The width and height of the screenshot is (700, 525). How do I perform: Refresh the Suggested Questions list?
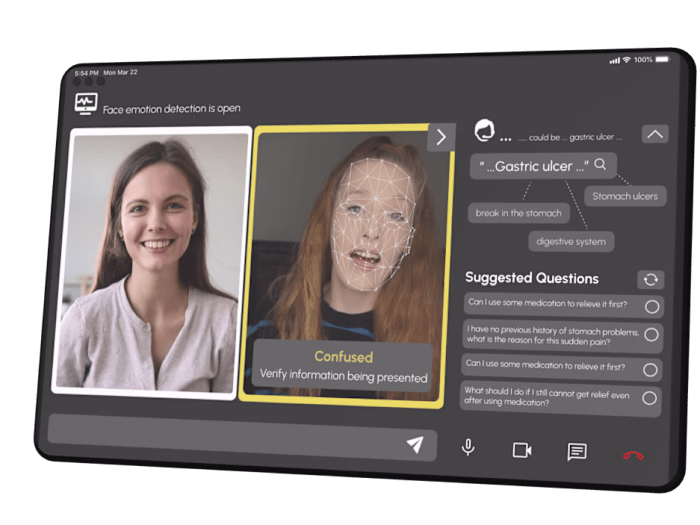tap(651, 279)
